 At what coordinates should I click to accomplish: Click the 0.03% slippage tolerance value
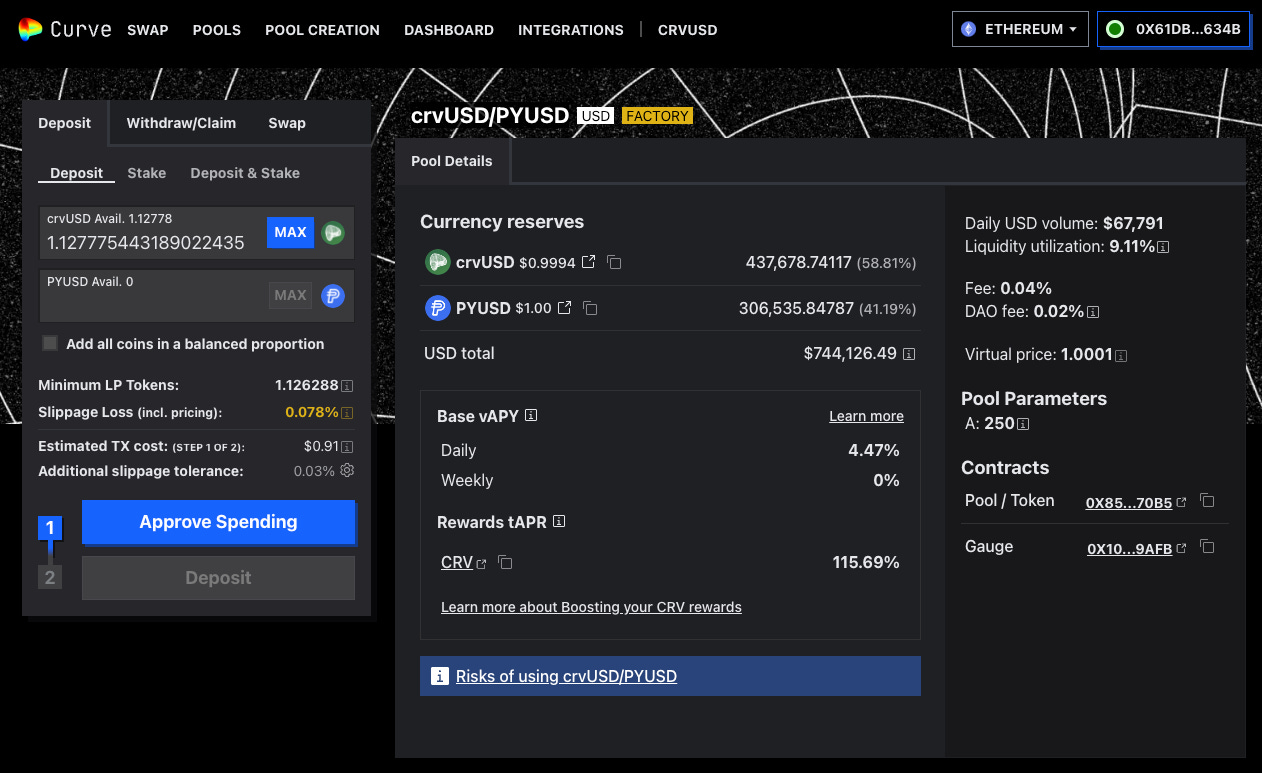click(x=314, y=471)
